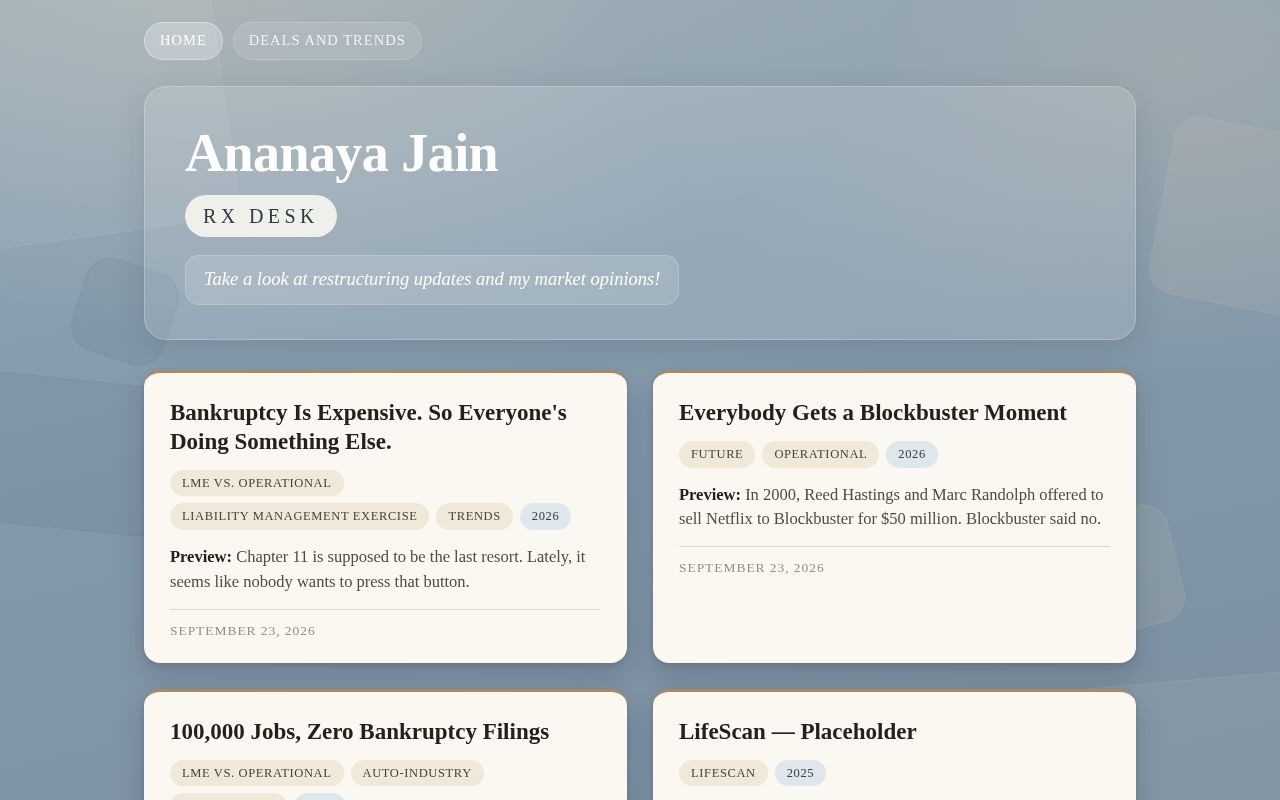Viewport: 1280px width, 800px height.
Task: Click the restructuring updates tagline
Action: [432, 280]
